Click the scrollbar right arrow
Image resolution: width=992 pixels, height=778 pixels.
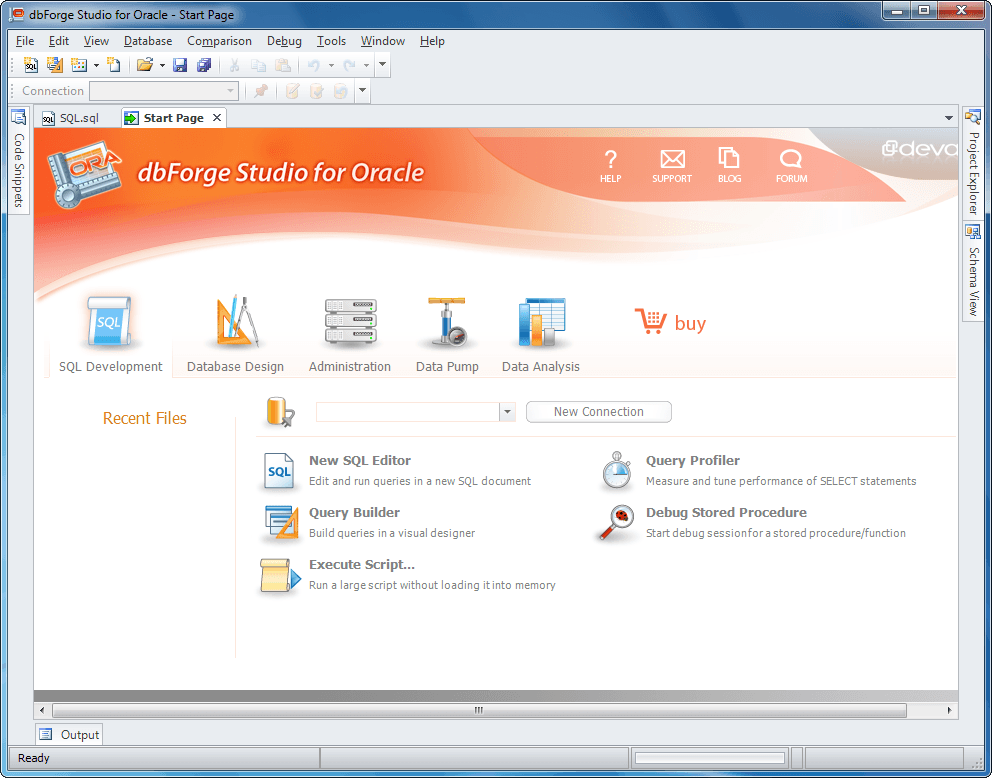coord(949,710)
